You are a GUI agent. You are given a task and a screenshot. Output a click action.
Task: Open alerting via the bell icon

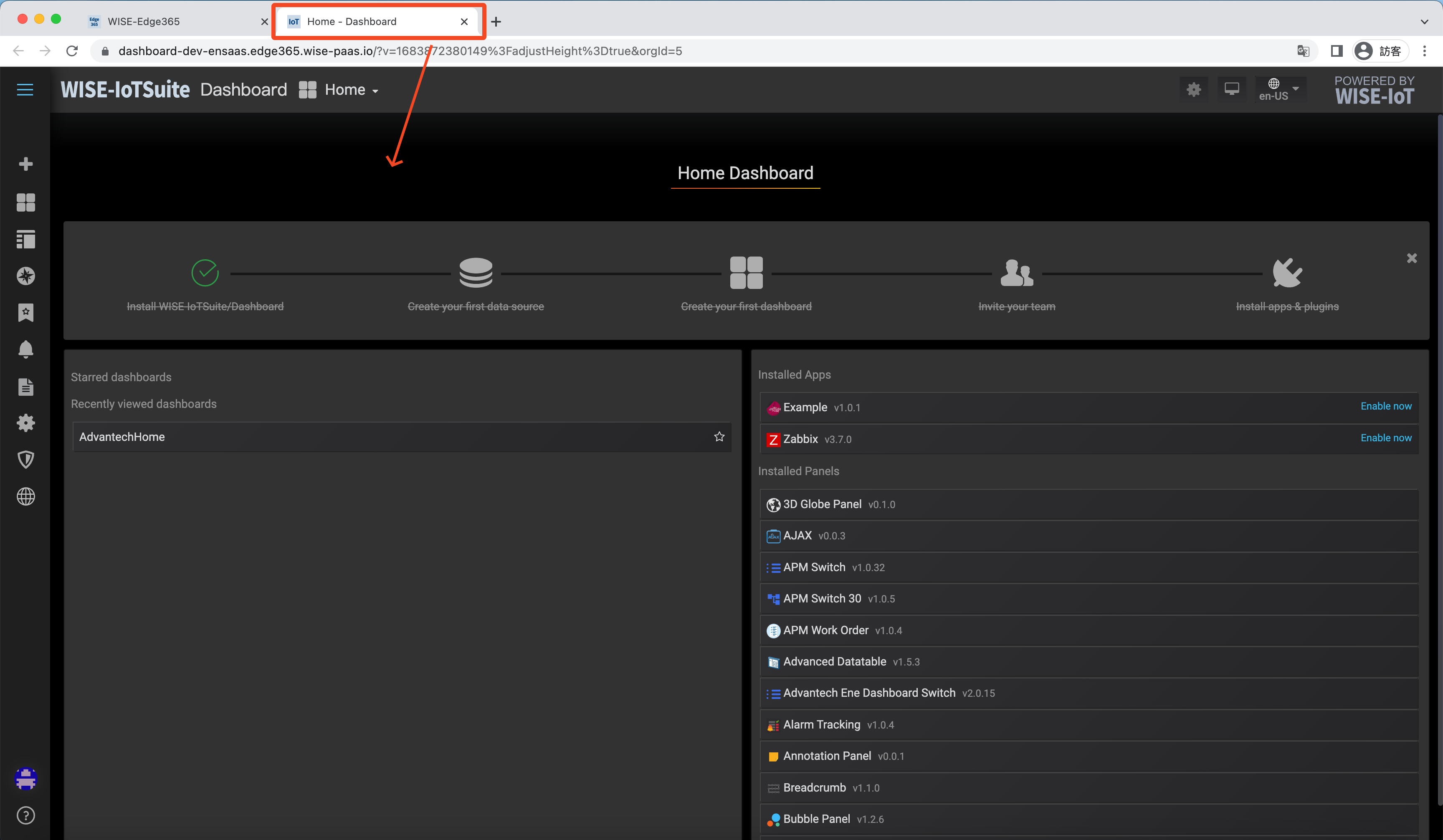[x=26, y=349]
